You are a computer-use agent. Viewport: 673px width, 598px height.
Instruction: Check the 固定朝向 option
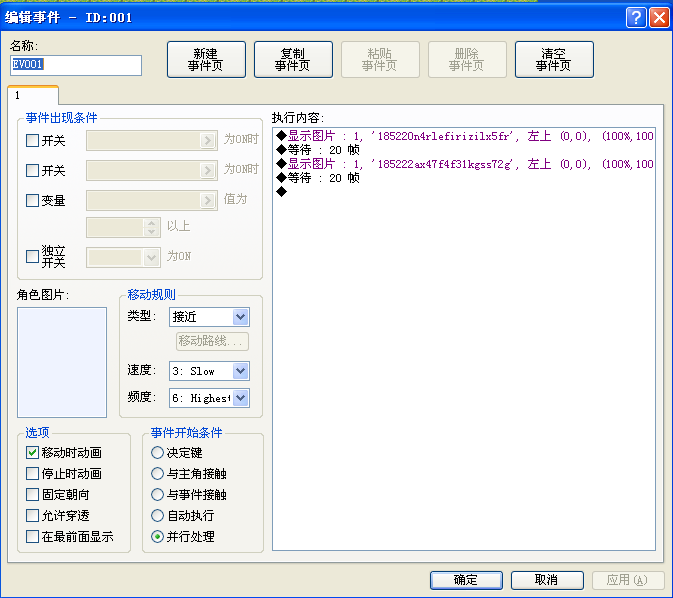click(32, 495)
